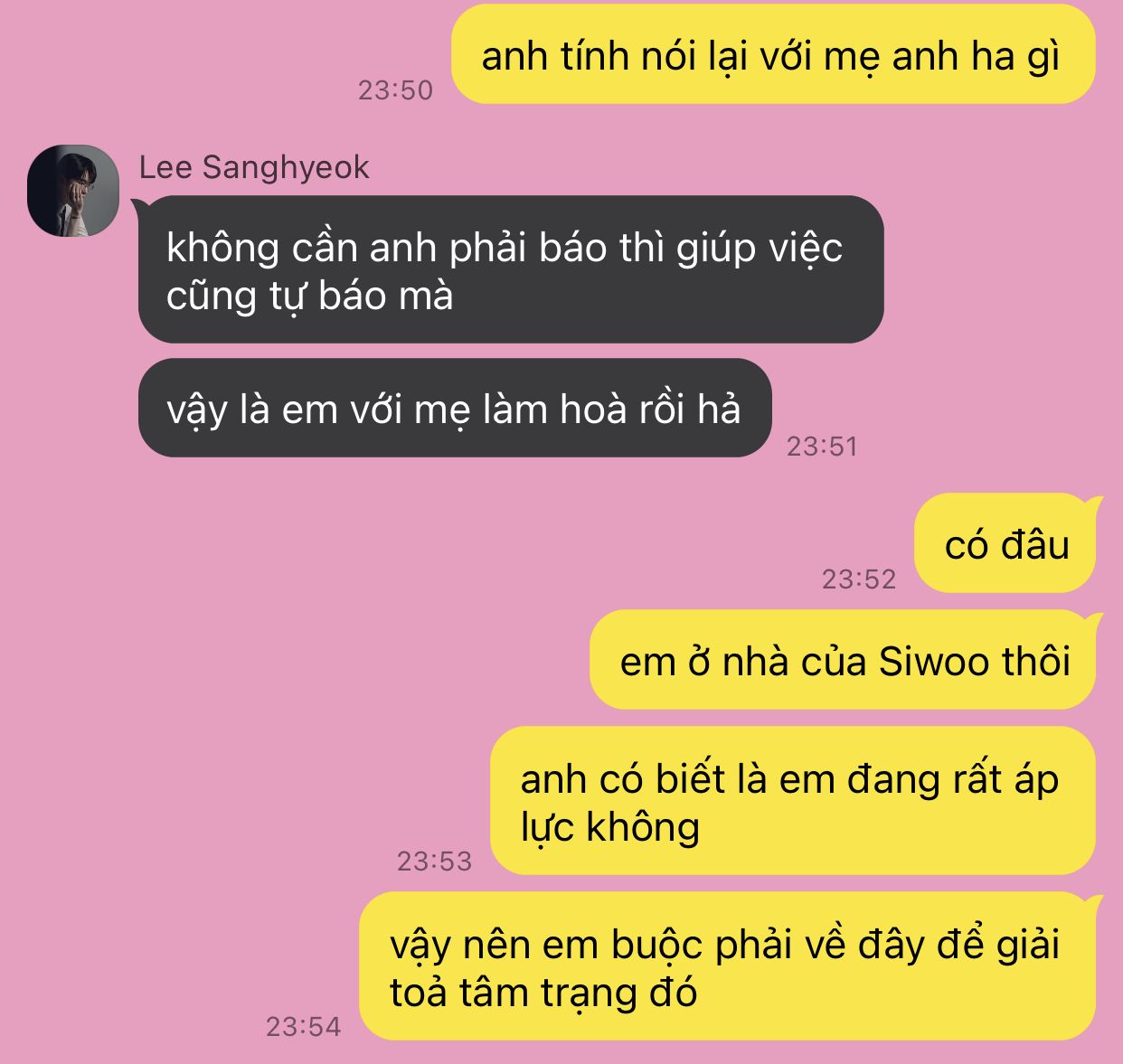Click the words 'làm hoà' in the gray bubble

(x=555, y=410)
